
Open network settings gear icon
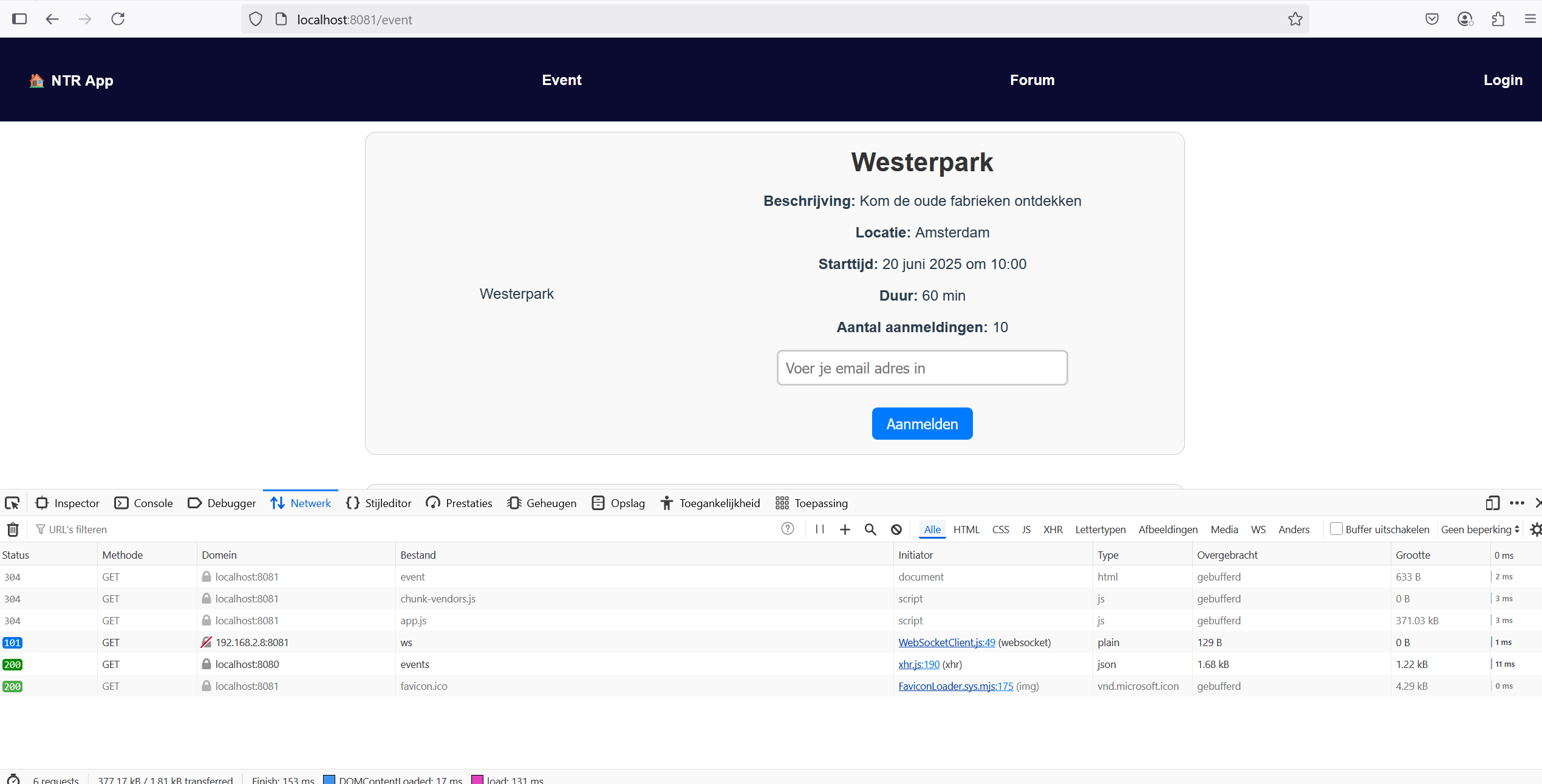(x=1535, y=530)
